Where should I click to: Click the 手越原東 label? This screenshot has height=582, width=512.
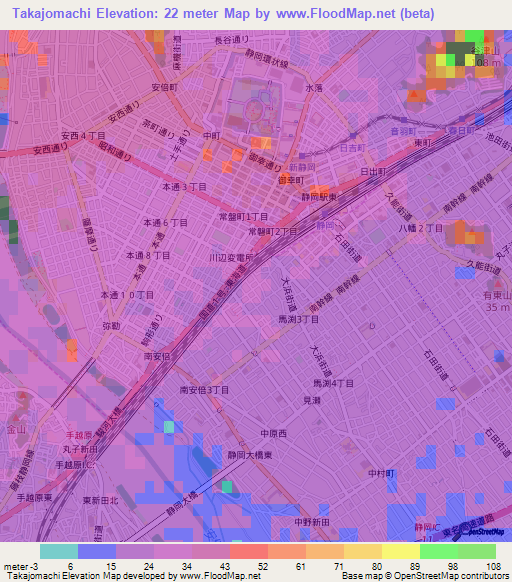point(34,497)
